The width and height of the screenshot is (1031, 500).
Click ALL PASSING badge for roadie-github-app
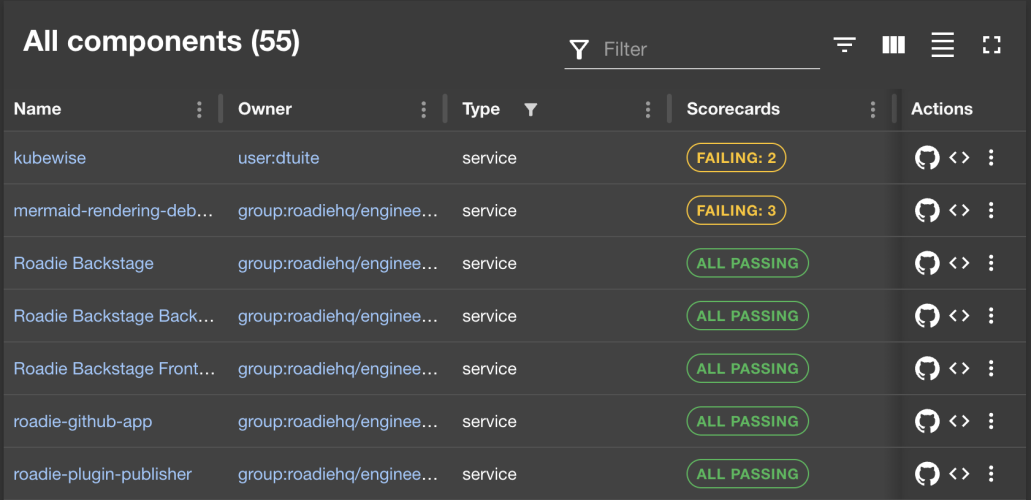(748, 421)
